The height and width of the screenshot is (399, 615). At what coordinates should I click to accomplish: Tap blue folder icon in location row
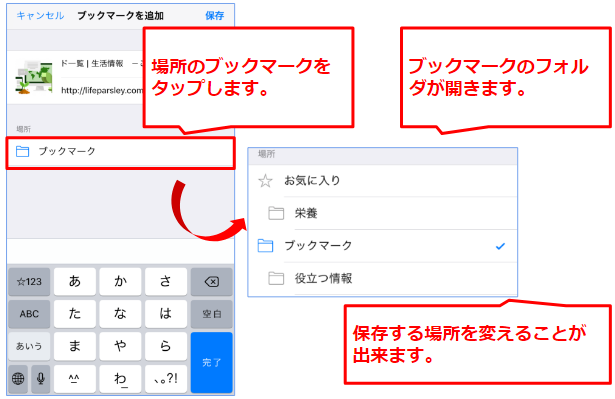click(x=22, y=151)
